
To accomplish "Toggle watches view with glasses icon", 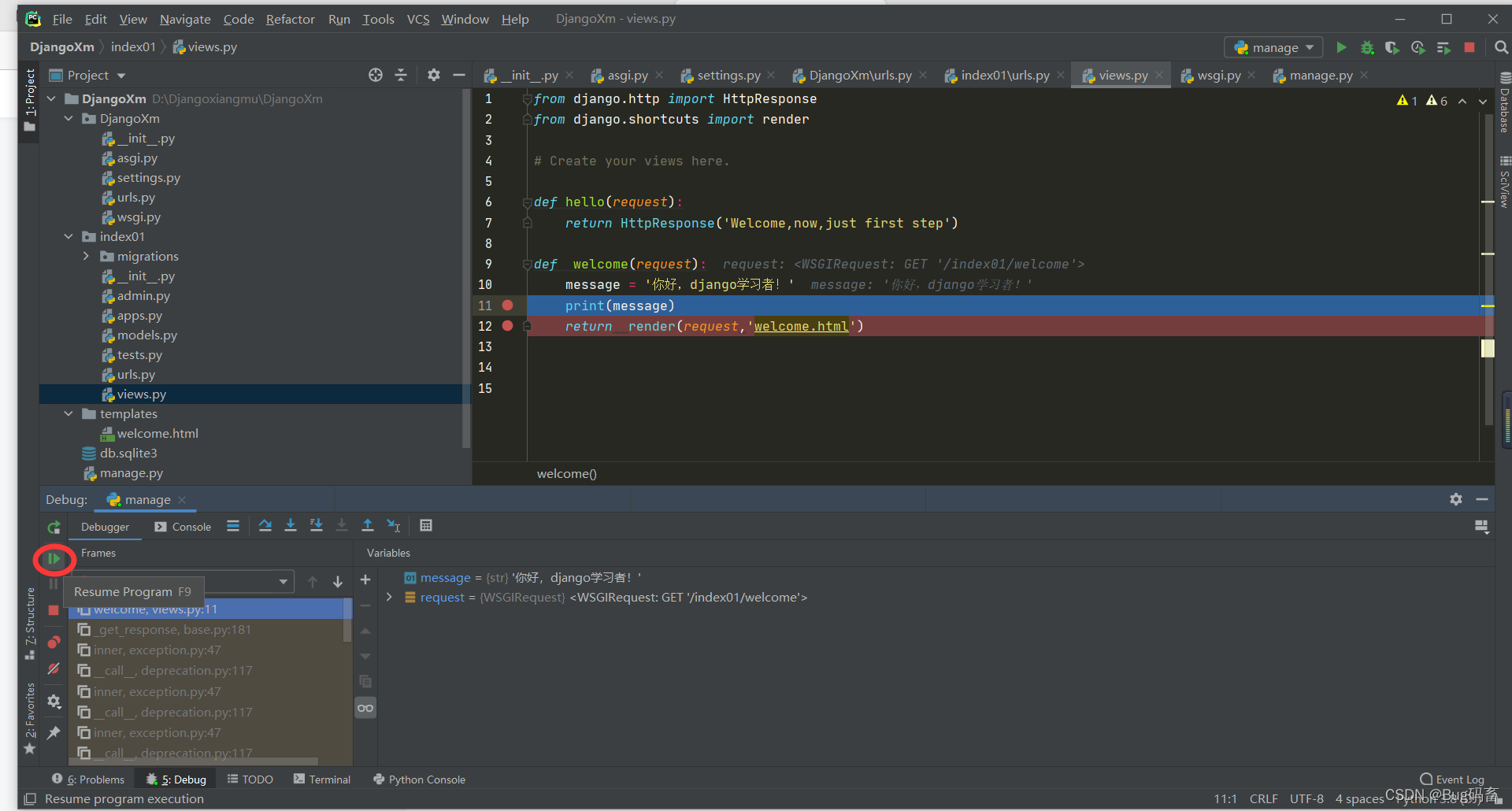I will [x=365, y=708].
